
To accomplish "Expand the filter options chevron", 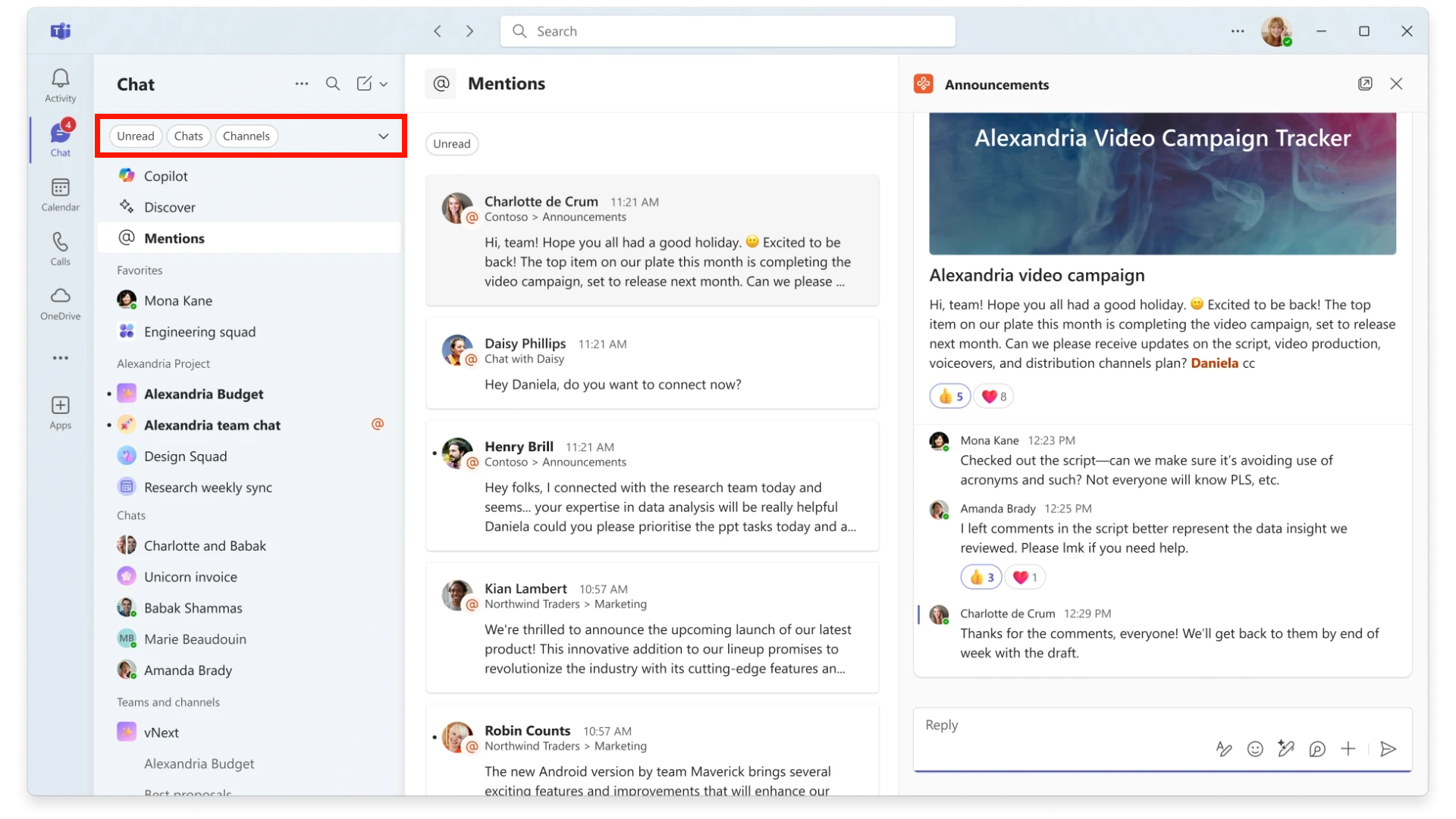I will [383, 136].
